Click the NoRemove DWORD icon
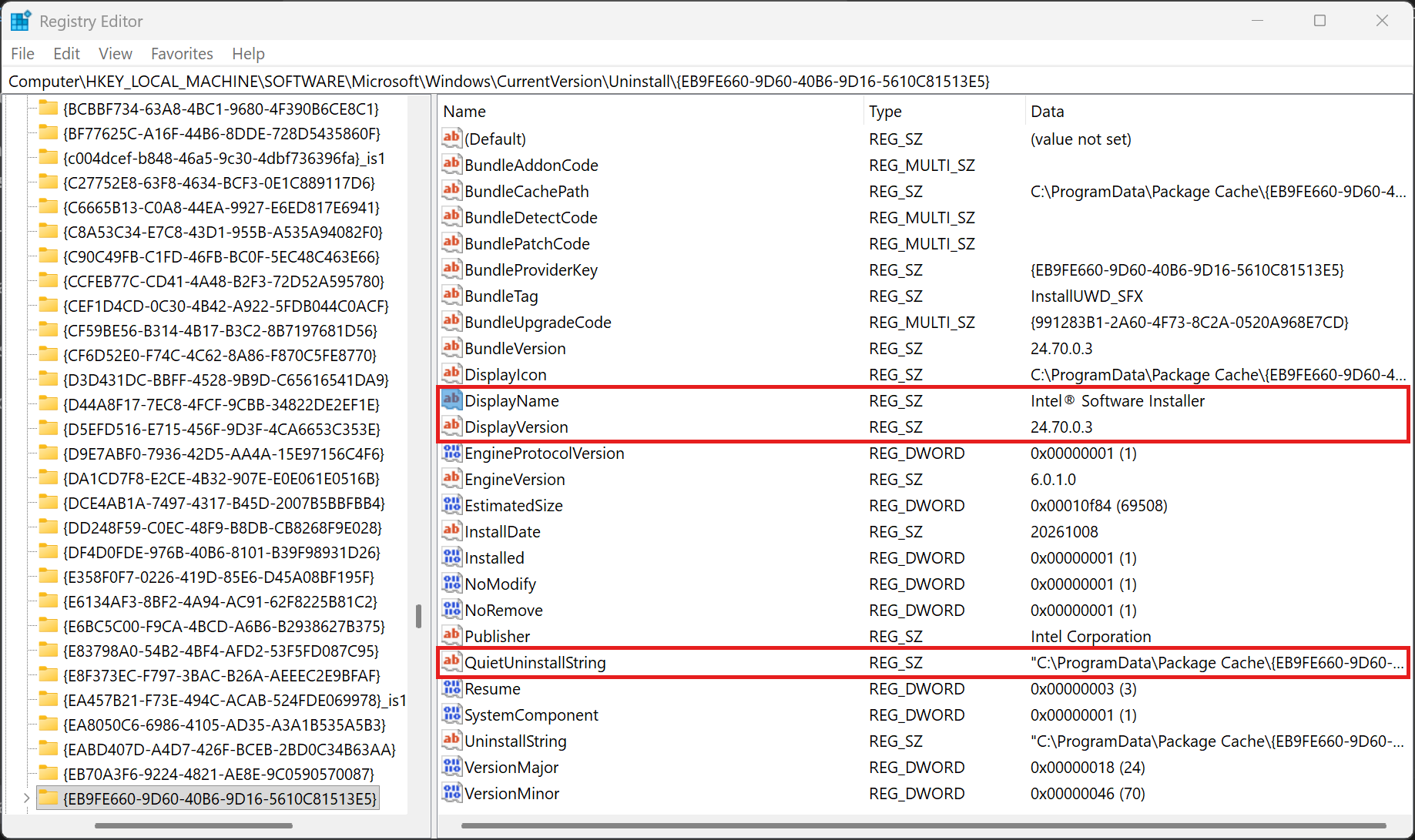The width and height of the screenshot is (1415, 840). pyautogui.click(x=451, y=610)
